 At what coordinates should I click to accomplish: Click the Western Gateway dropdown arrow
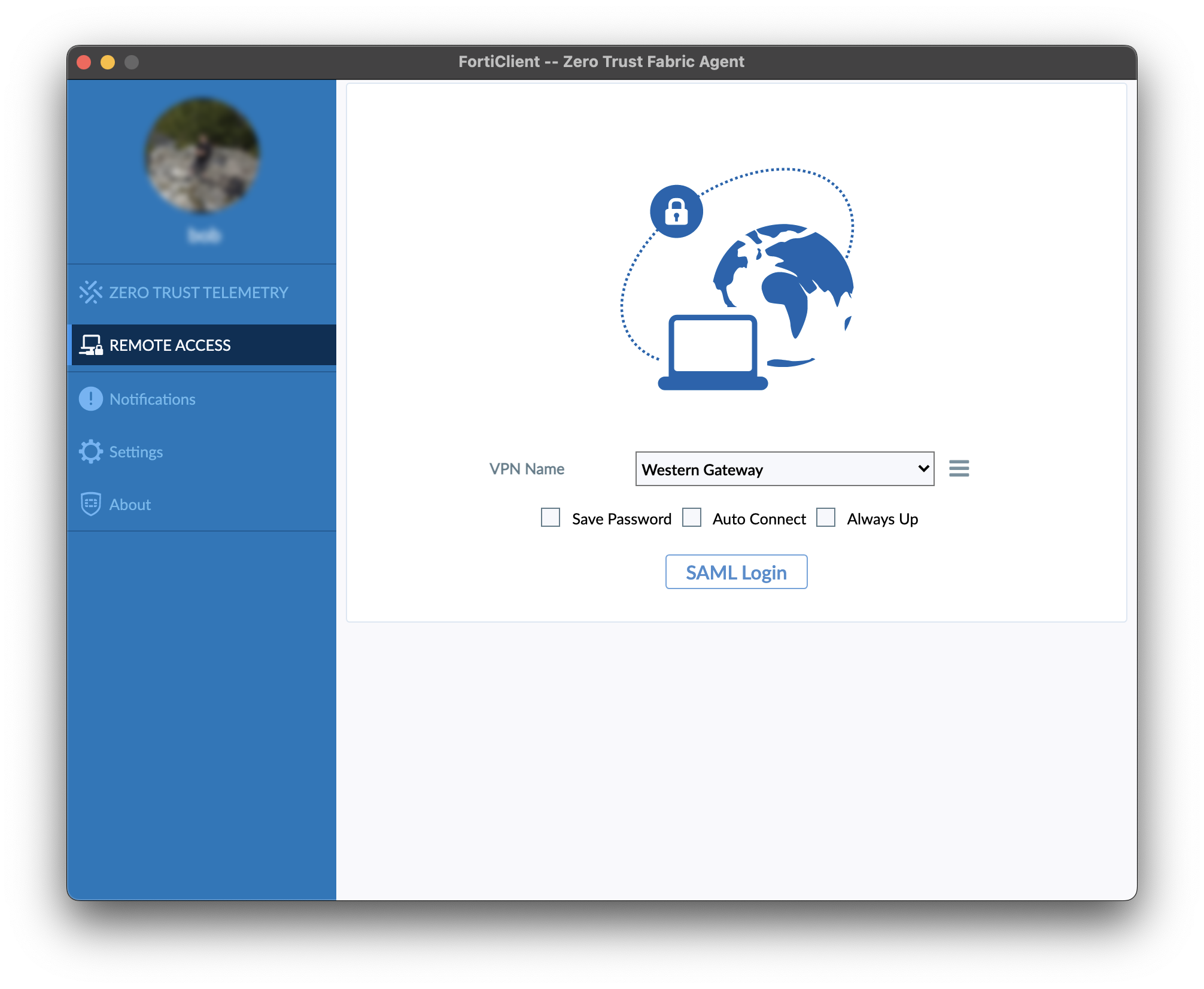point(923,469)
